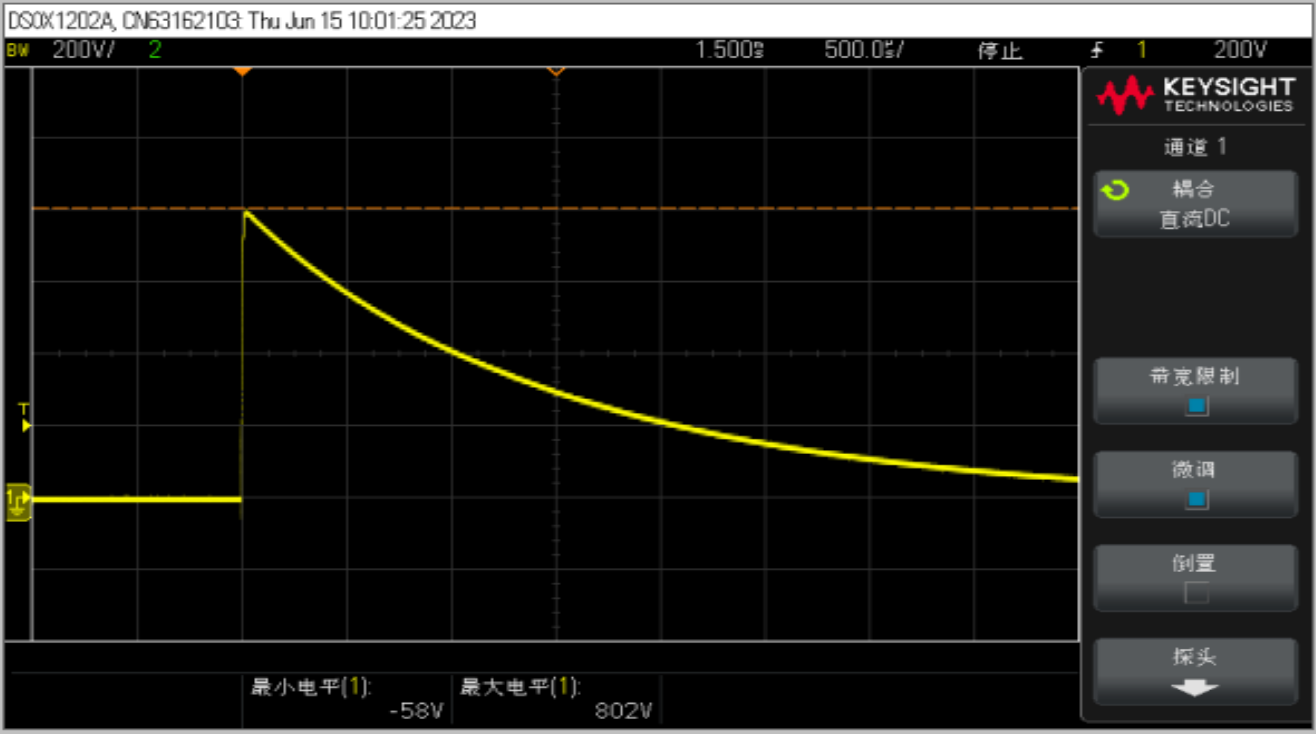Toggle the 带宽限制 bandwidth limit option
Screen dimensions: 1316x734
click(x=1195, y=391)
